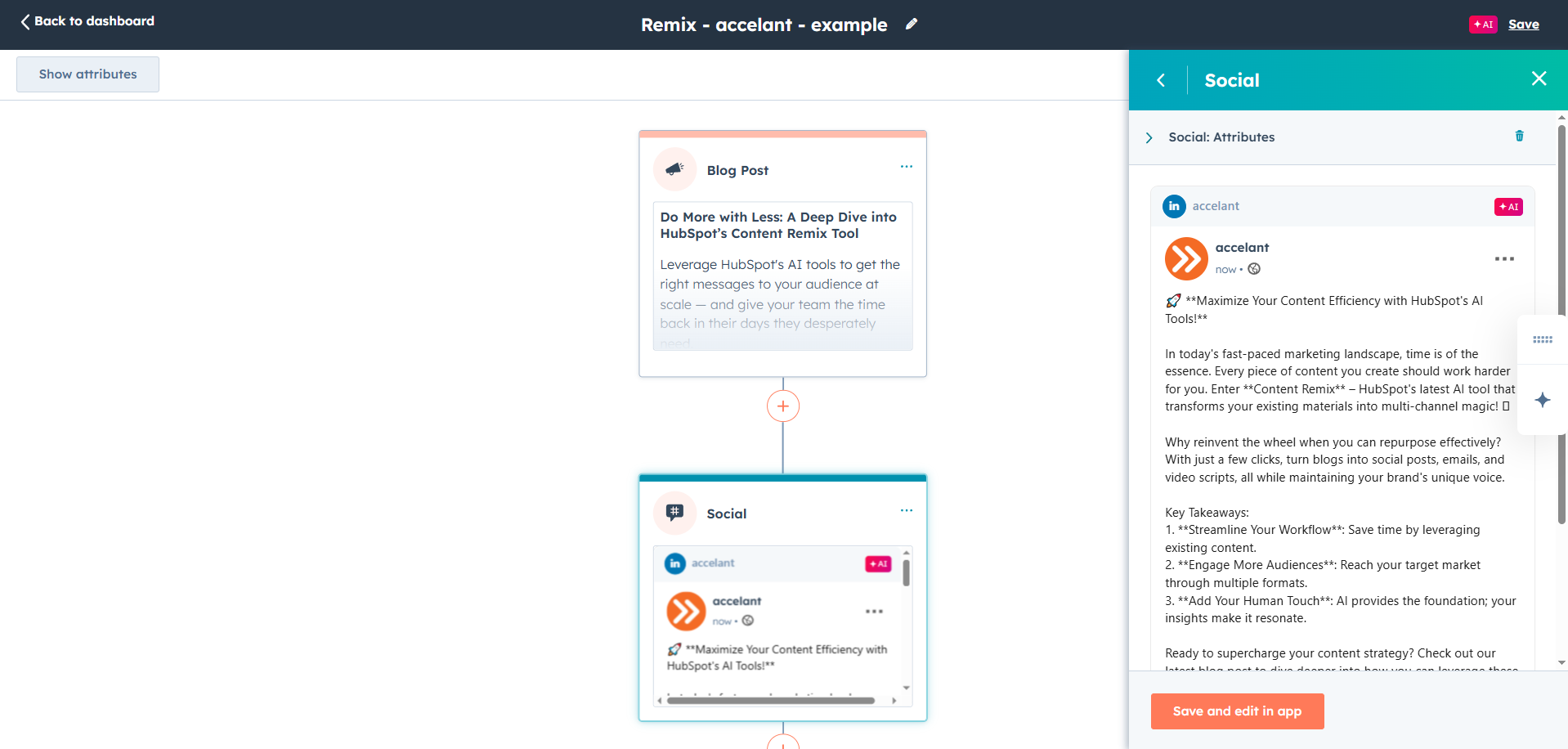The image size is (1568, 749).
Task: Click accelant account name in side panel header
Action: [x=1216, y=206]
